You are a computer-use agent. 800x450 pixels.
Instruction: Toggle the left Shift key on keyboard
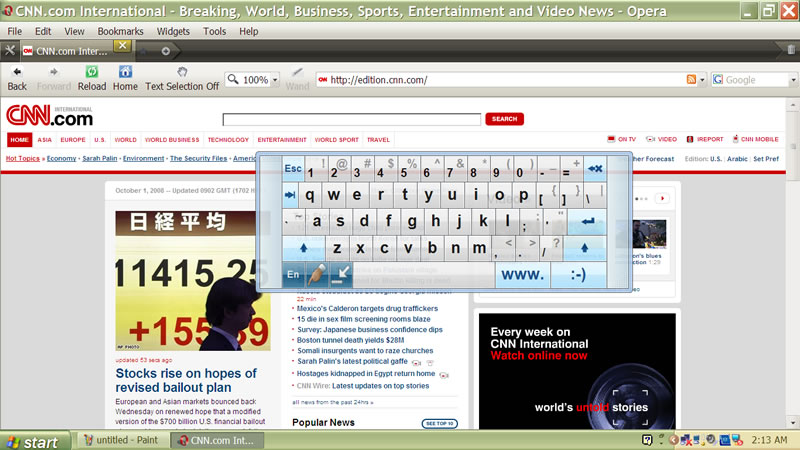coord(302,248)
